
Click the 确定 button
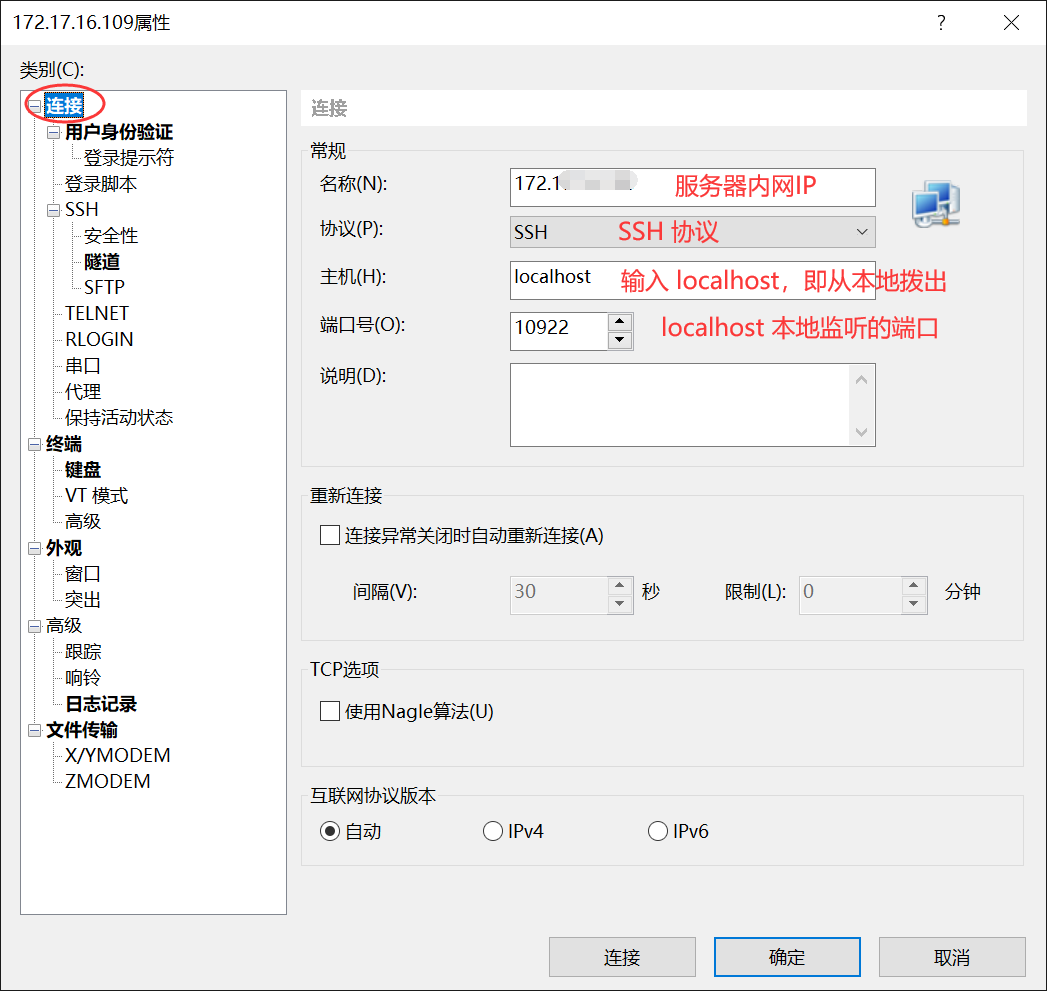[786, 957]
